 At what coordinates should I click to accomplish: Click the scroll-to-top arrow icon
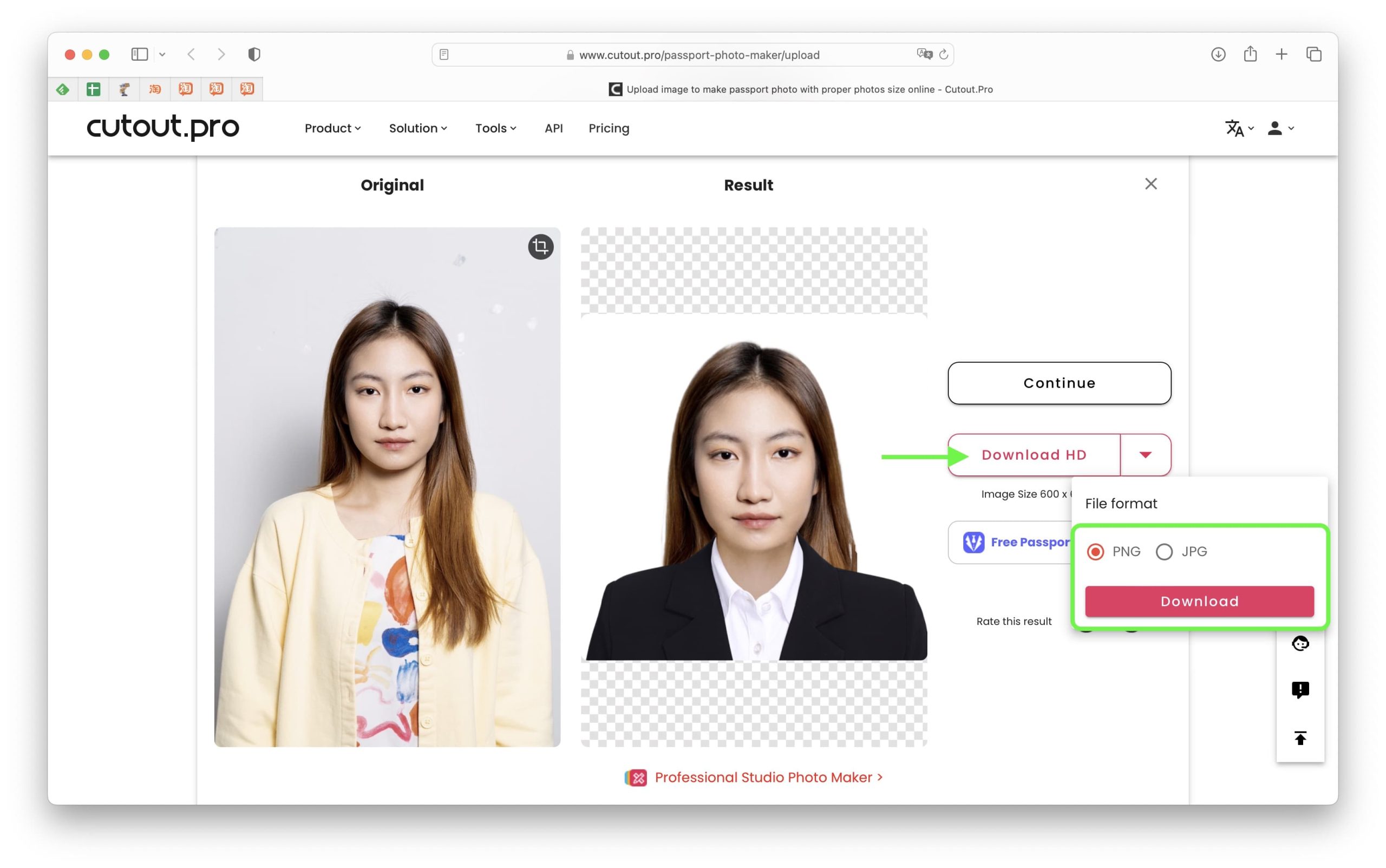click(x=1300, y=738)
